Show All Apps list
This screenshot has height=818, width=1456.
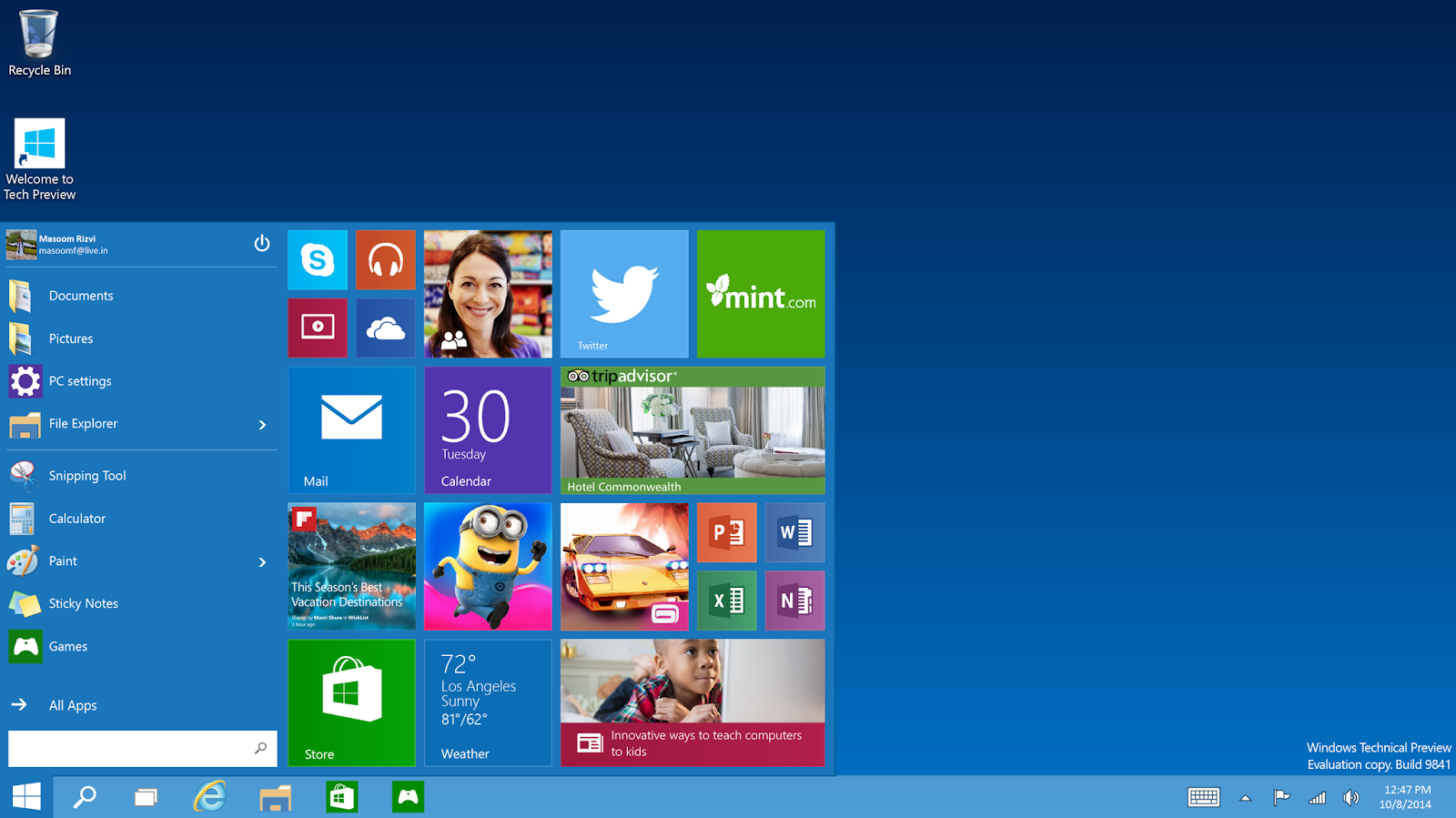pyautogui.click(x=141, y=705)
